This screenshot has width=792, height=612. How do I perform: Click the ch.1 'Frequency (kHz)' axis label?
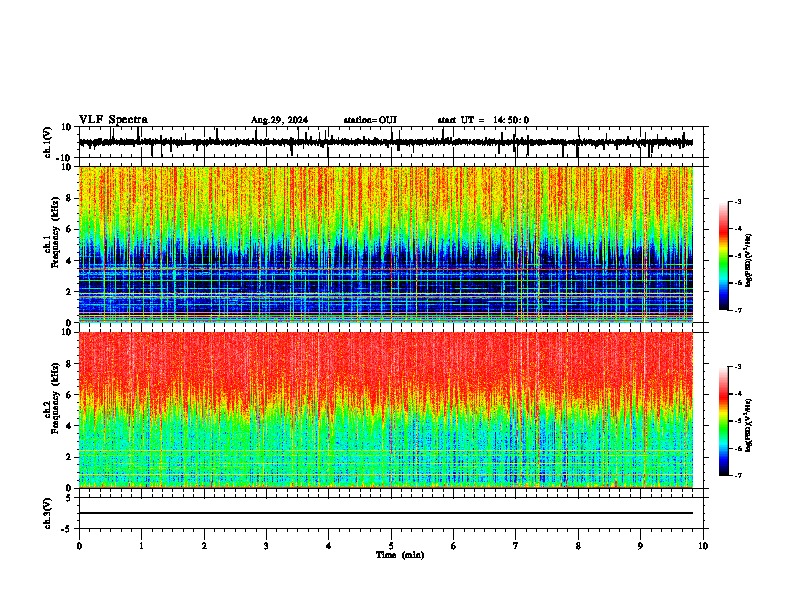tap(55, 232)
